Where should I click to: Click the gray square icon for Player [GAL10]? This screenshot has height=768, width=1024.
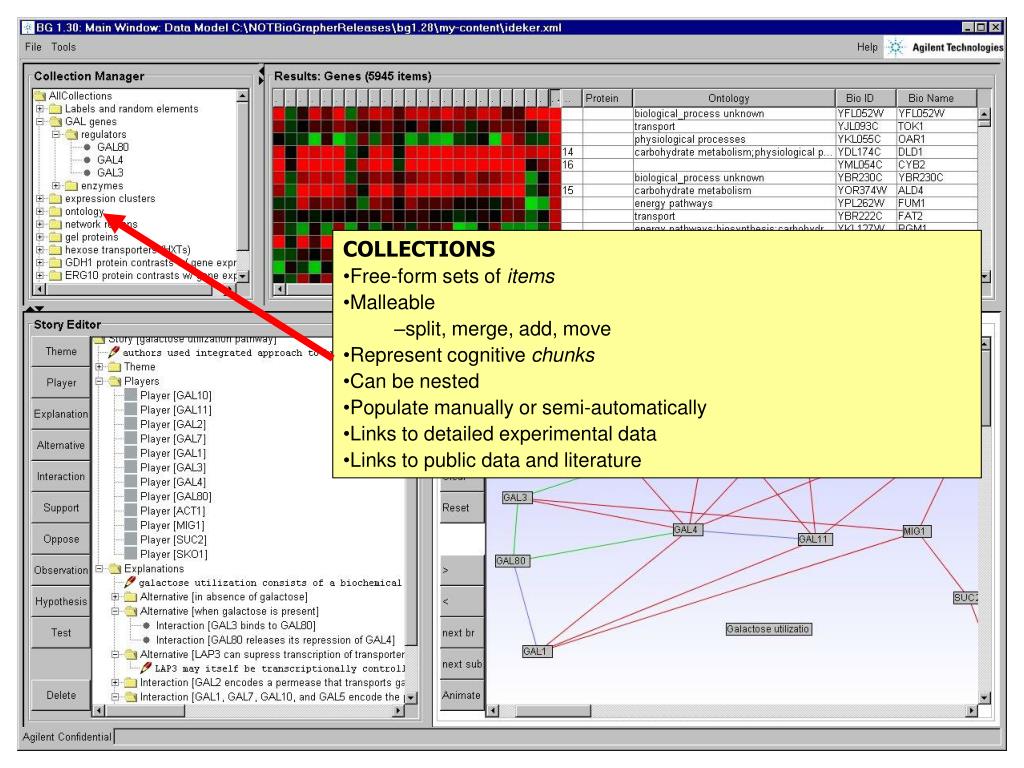click(x=130, y=395)
